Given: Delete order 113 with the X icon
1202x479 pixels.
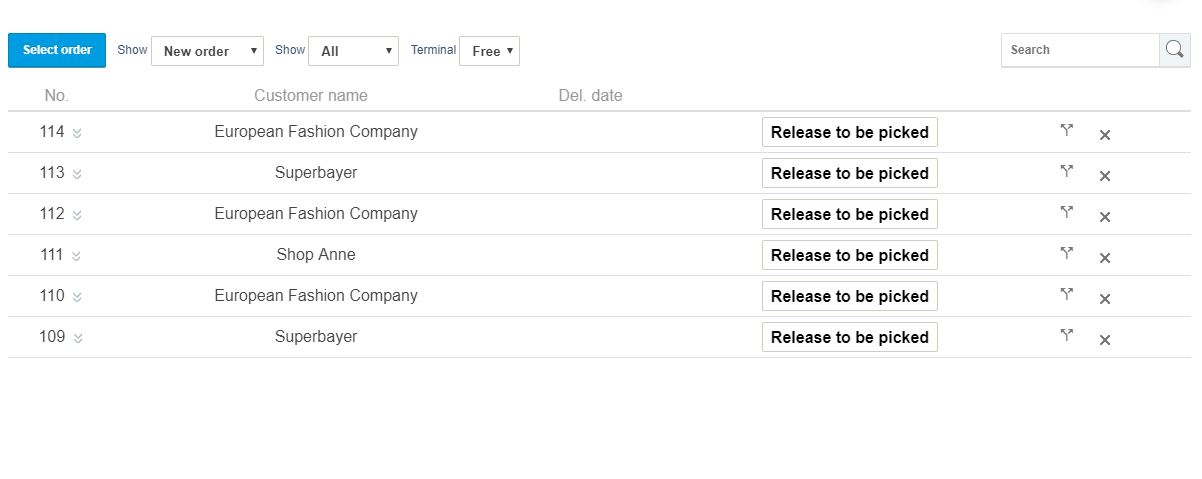Looking at the screenshot, I should (x=1105, y=176).
